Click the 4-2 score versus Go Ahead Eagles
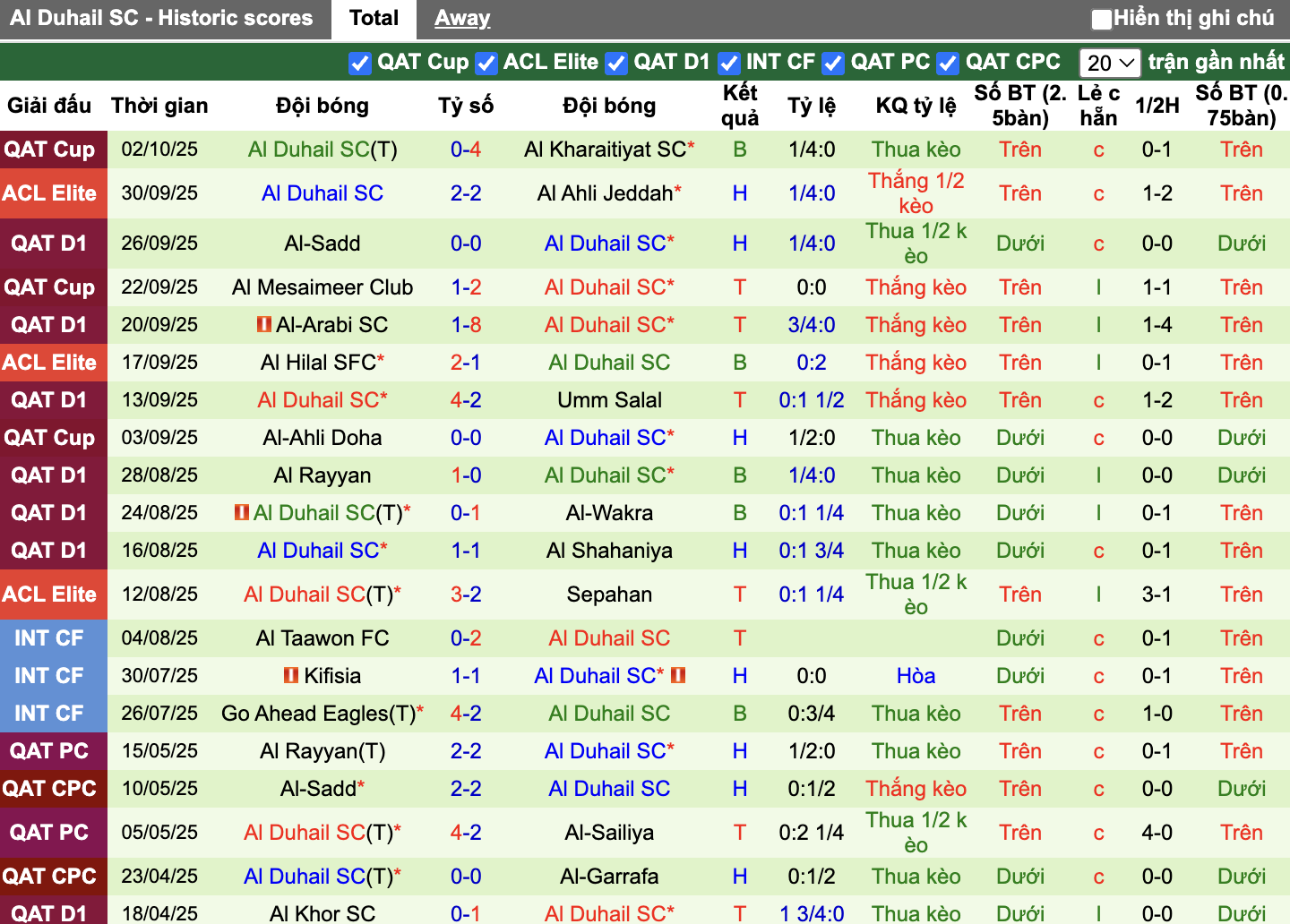This screenshot has width=1290, height=924. (x=466, y=714)
